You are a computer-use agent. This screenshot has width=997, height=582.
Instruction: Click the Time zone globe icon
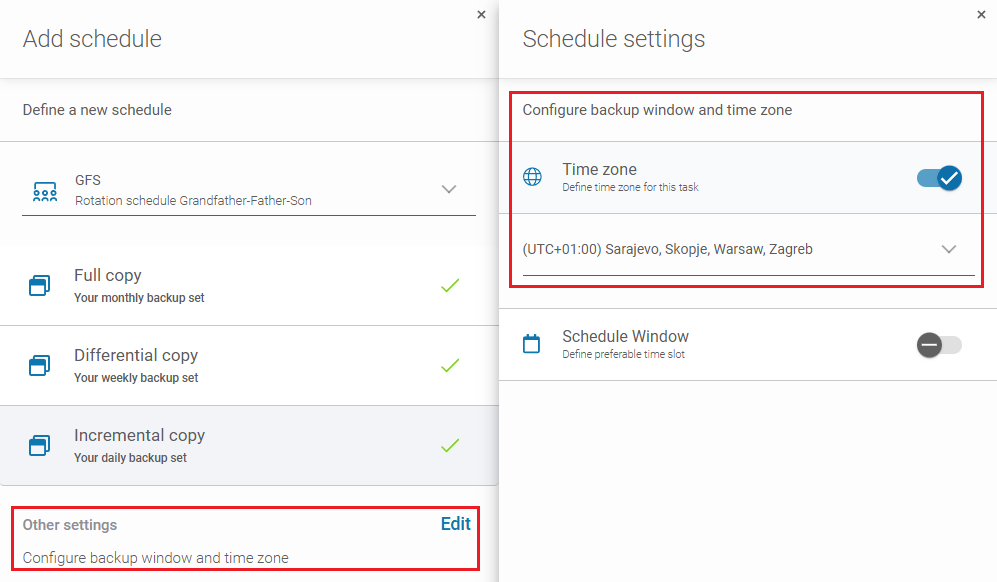click(532, 177)
